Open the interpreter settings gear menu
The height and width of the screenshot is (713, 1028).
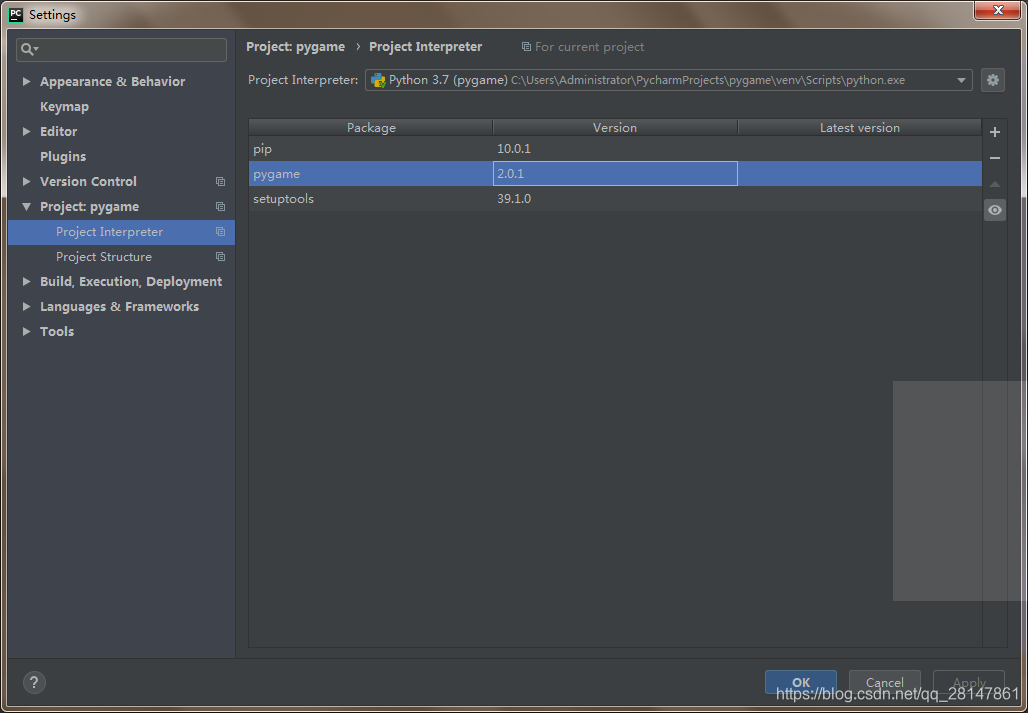993,80
